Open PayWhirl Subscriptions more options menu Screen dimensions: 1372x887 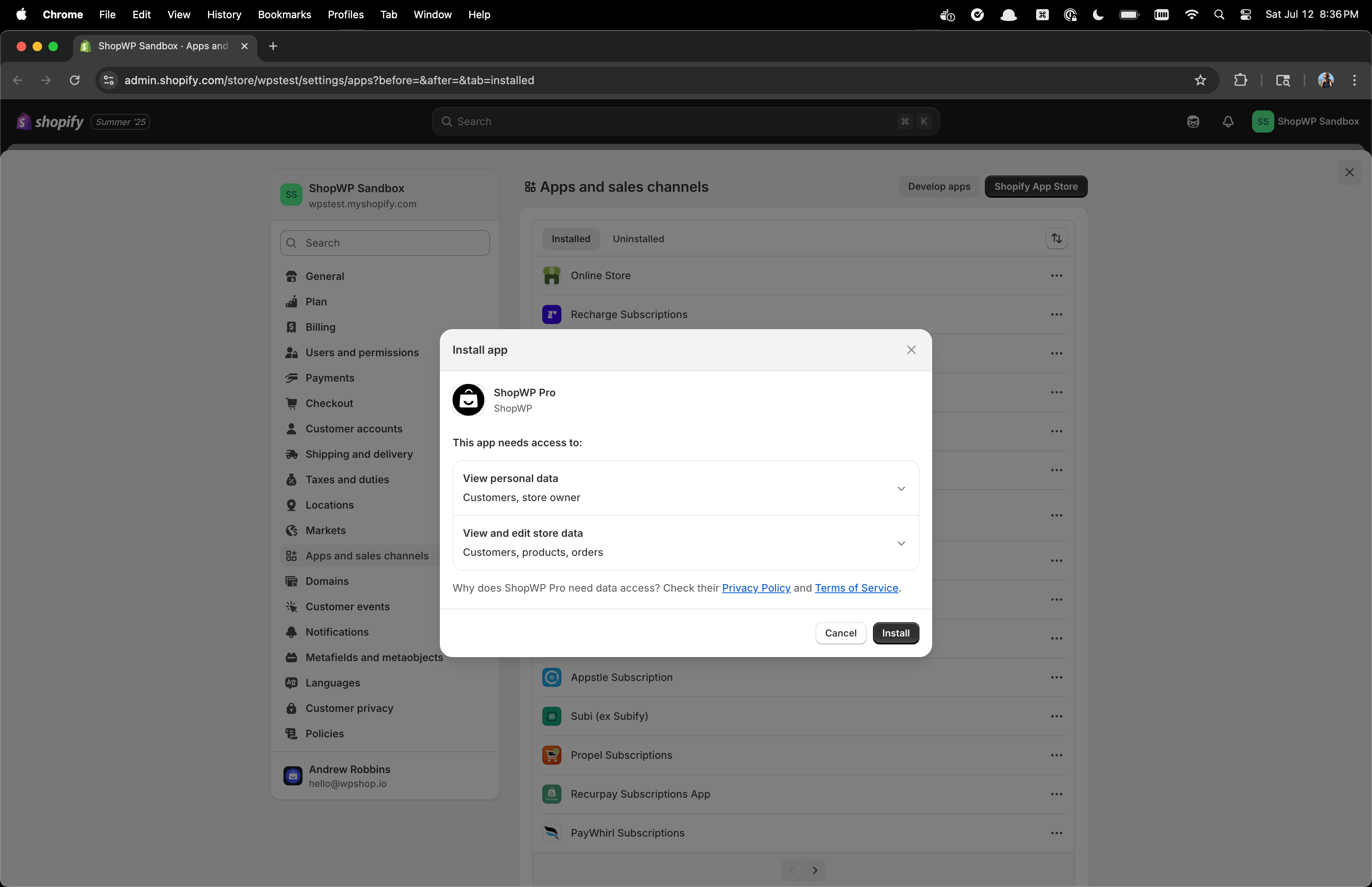[1056, 833]
